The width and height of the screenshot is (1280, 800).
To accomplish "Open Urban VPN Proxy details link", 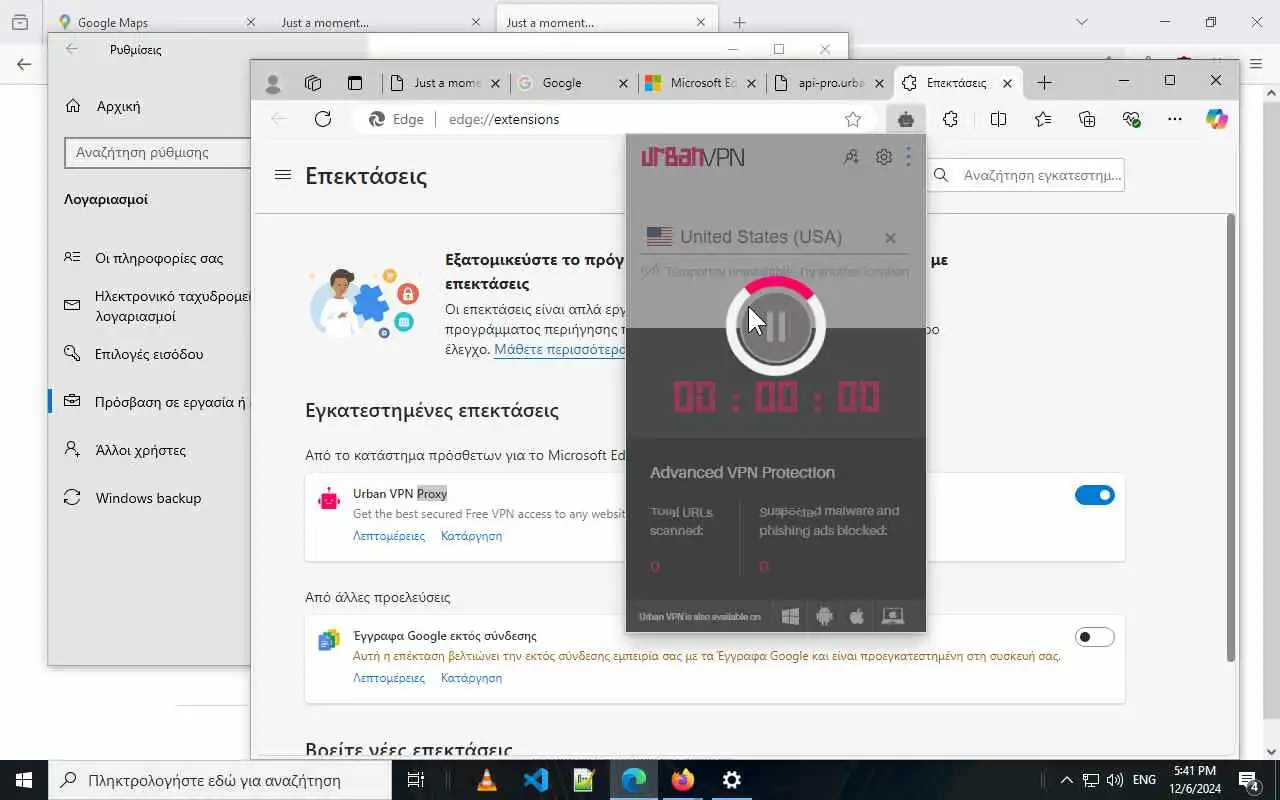I will [x=389, y=536].
